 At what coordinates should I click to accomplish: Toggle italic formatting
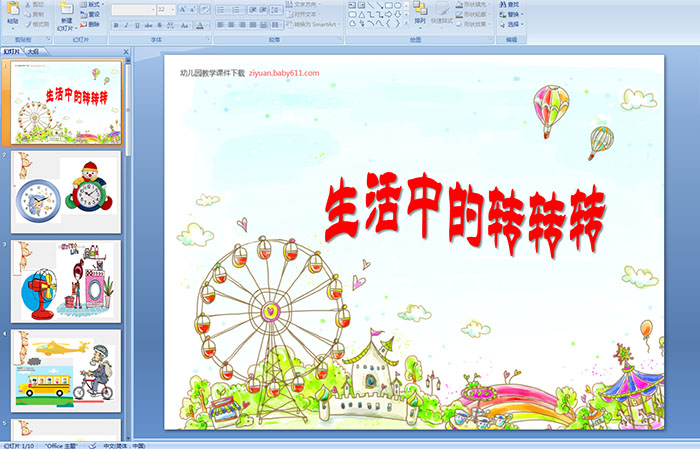tap(126, 25)
